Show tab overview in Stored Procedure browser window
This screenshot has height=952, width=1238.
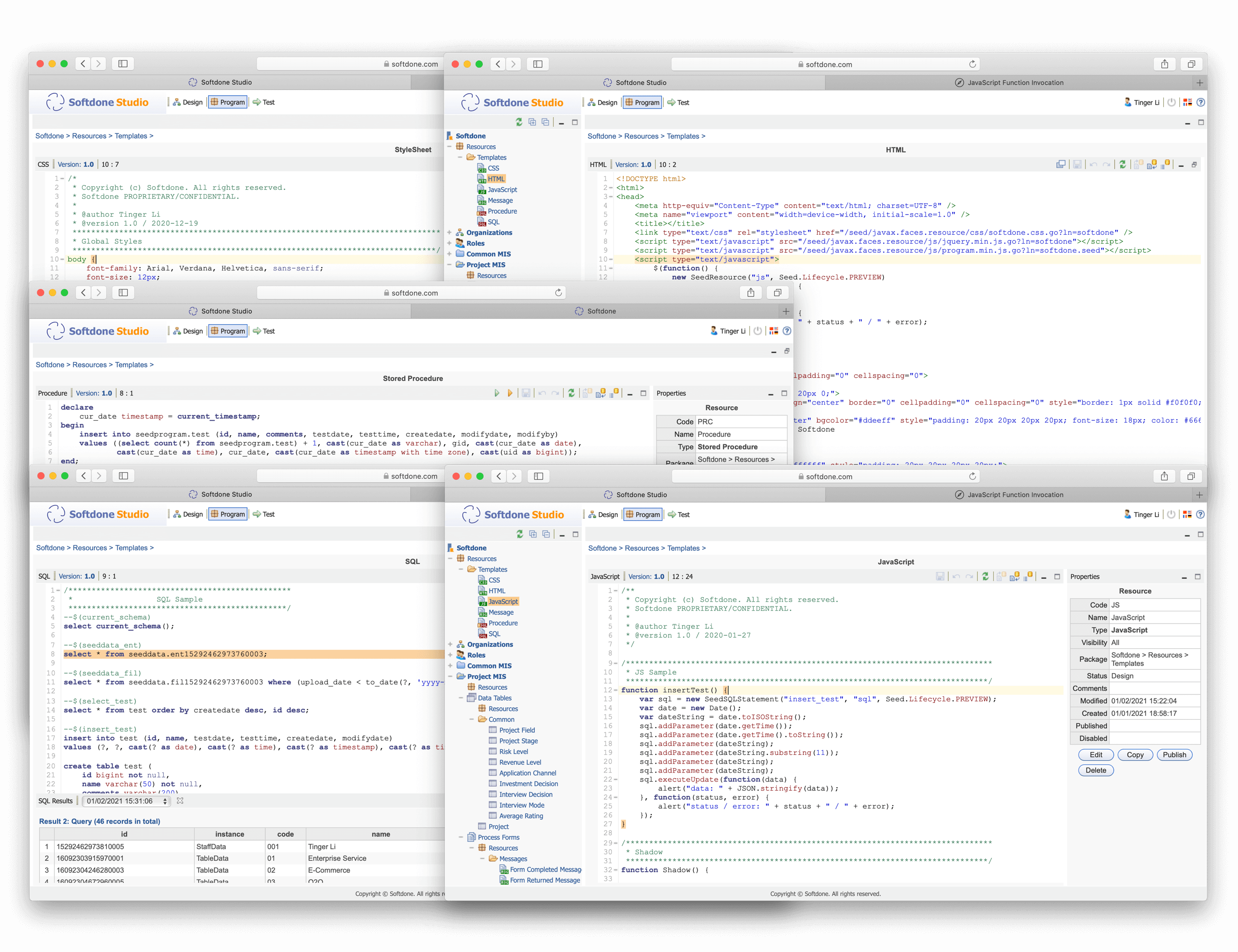click(777, 293)
